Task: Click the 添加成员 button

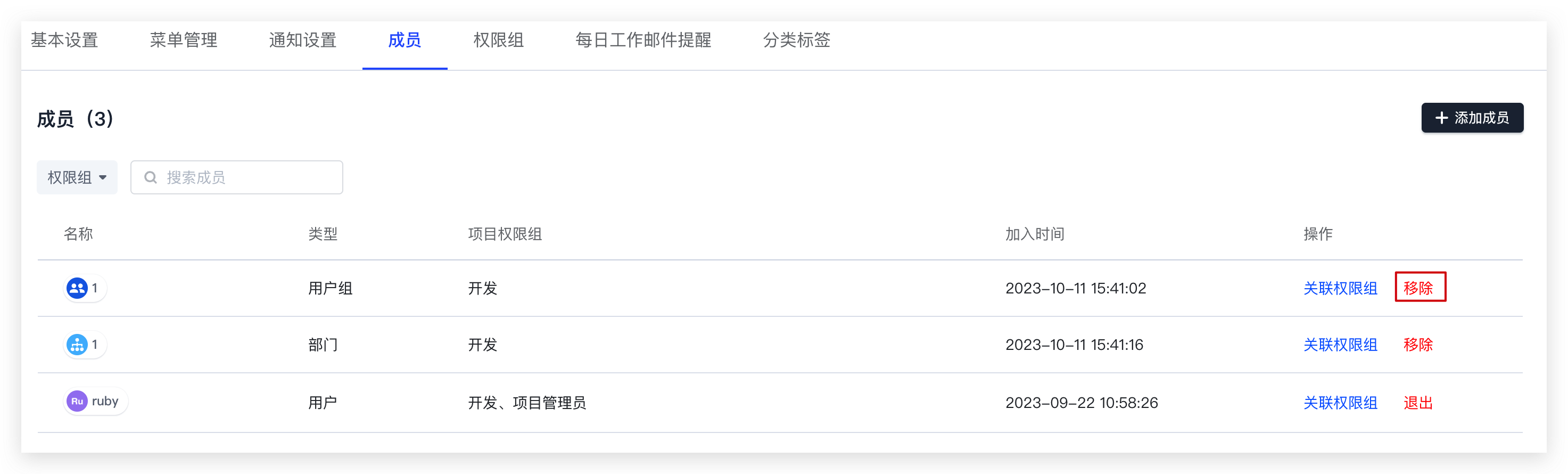Action: coord(1472,118)
